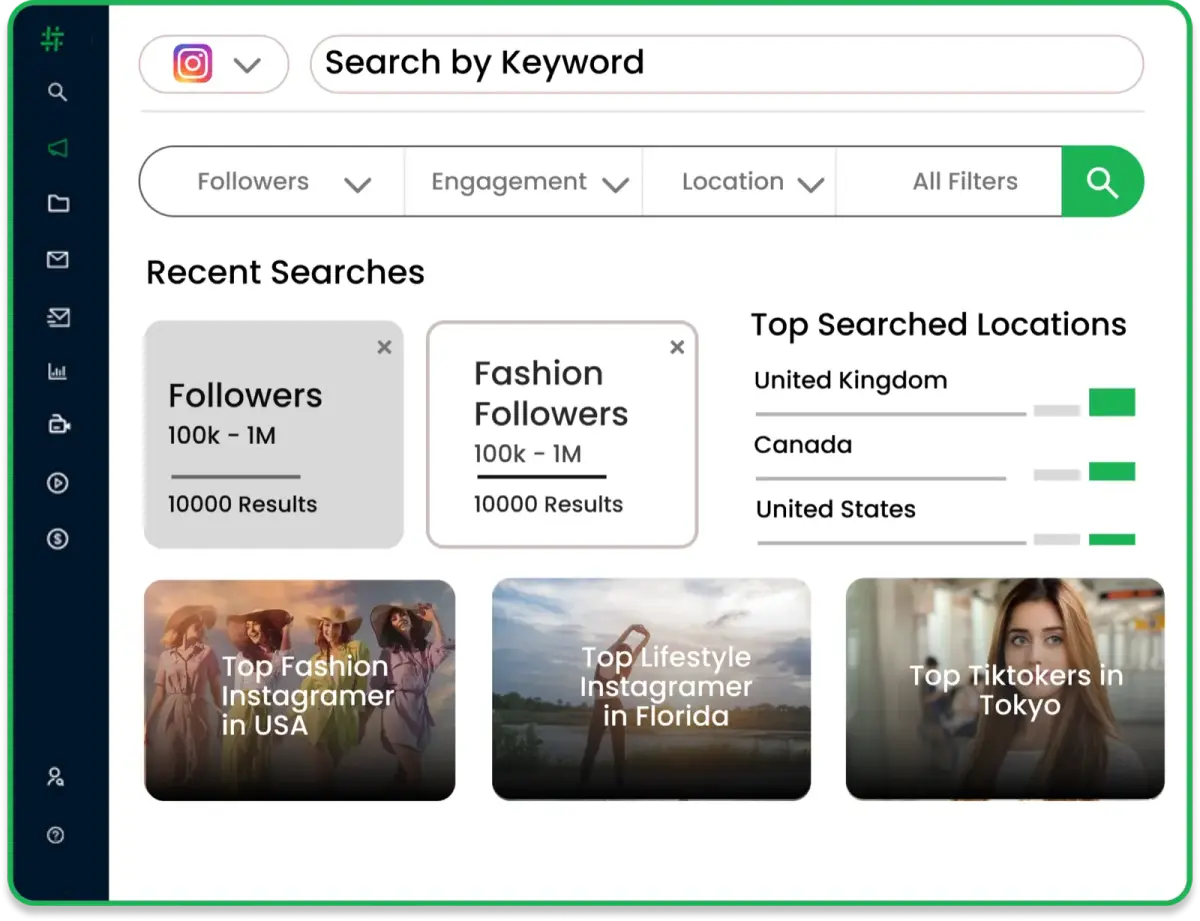Open Top Lifestyle Instagramer in Florida thumbnail
The image size is (1200, 921).
coord(651,689)
